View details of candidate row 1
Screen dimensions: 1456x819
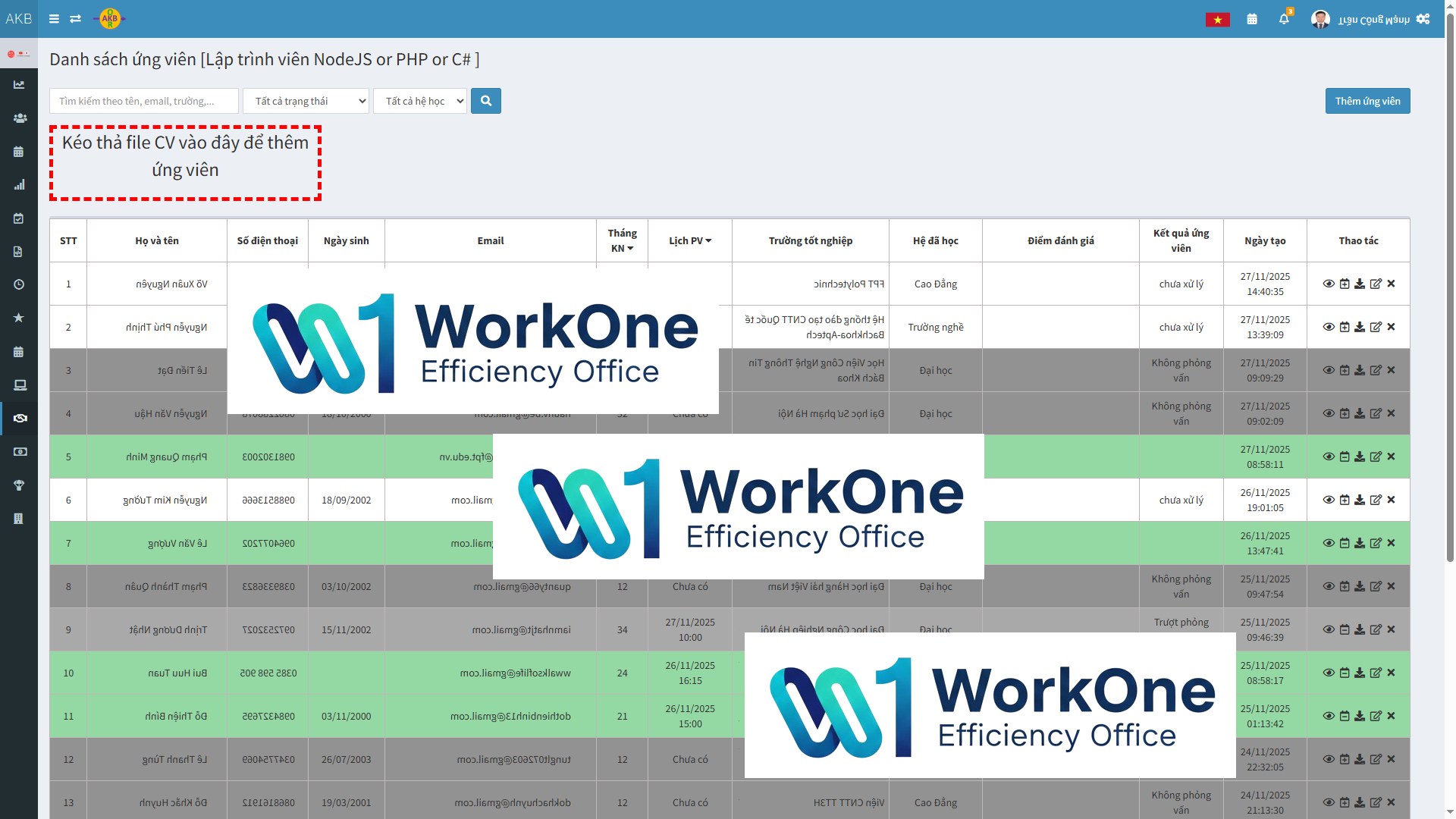(x=1329, y=284)
